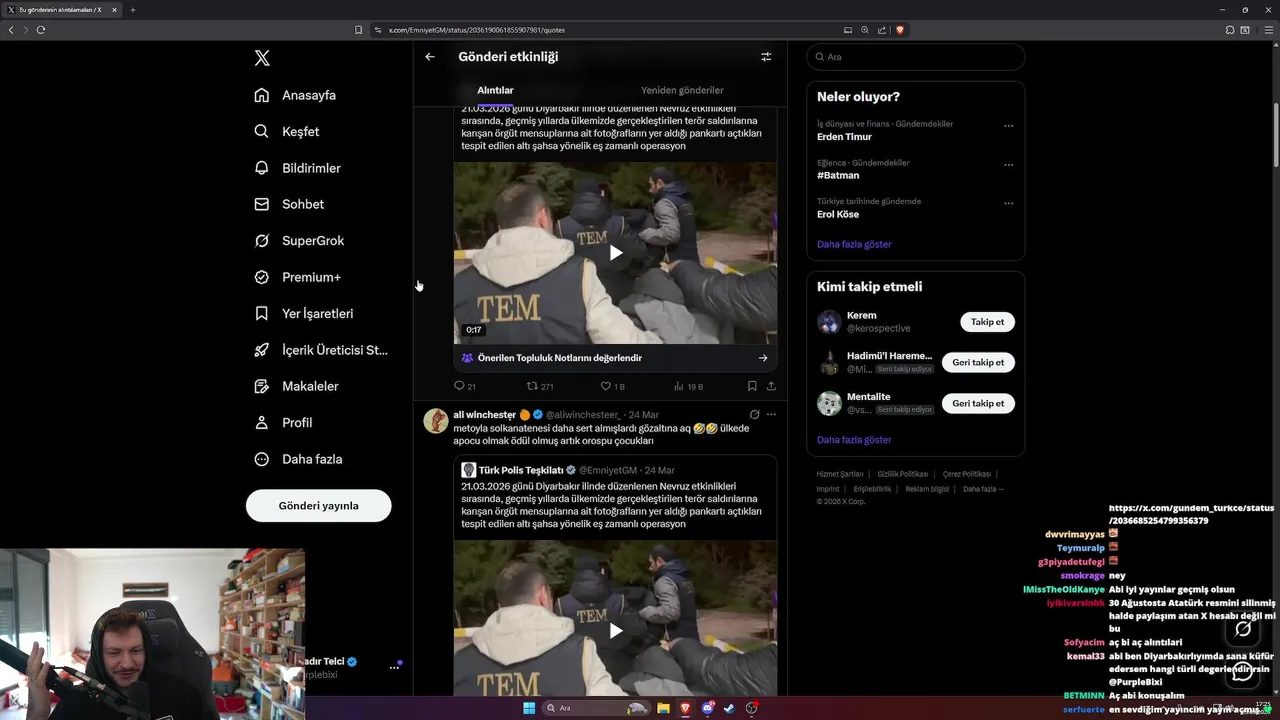Viewport: 1280px width, 720px height.
Task: Open filter settings icon in header
Action: (766, 57)
